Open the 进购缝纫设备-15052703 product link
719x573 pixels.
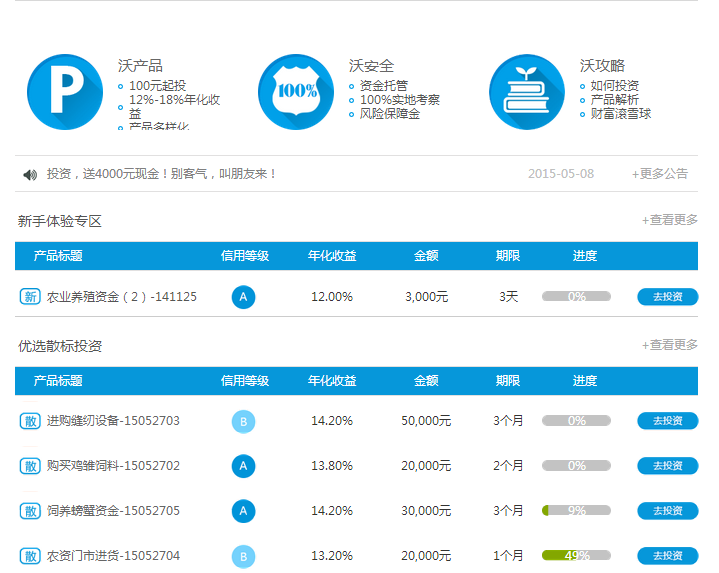113,421
